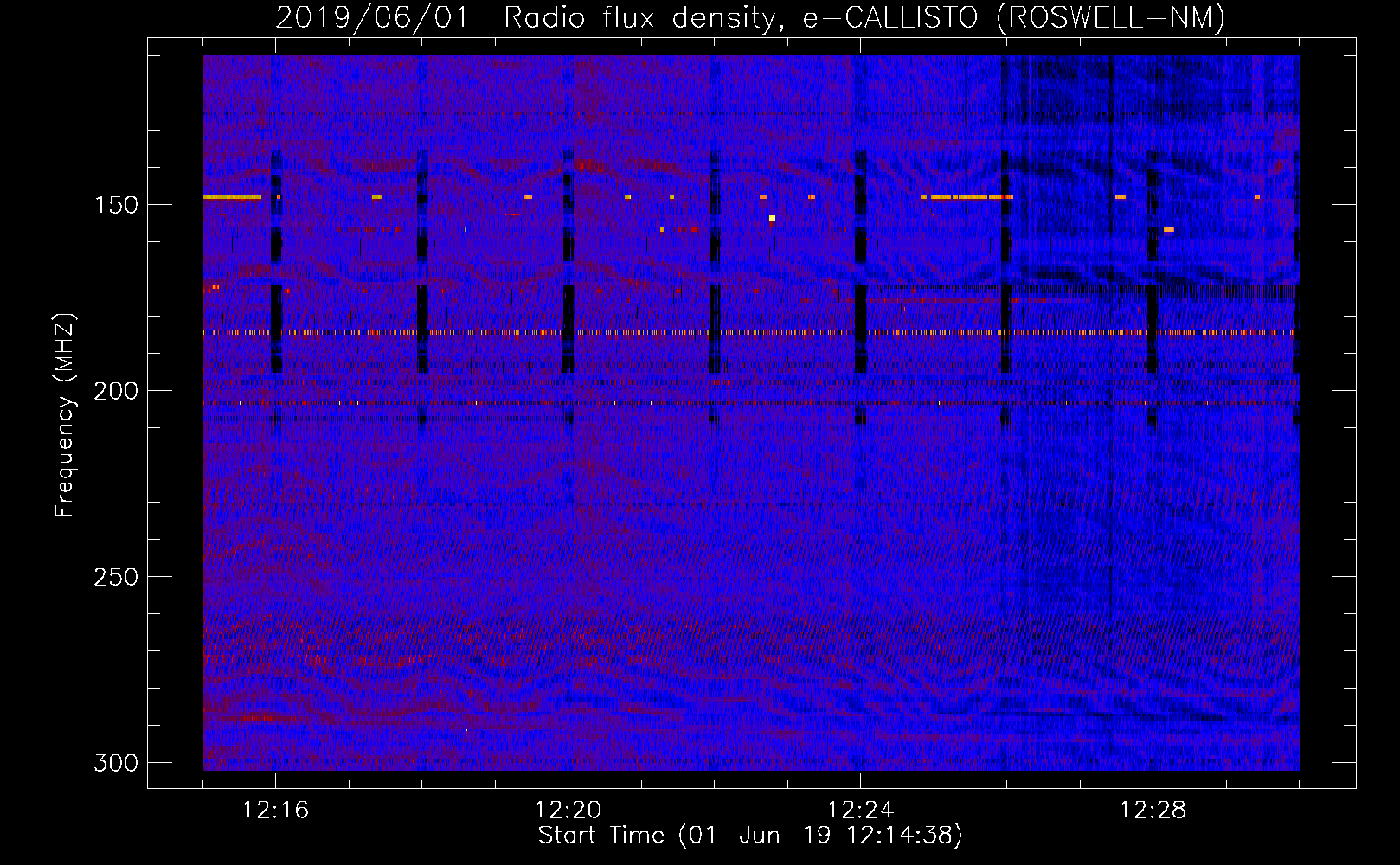Image resolution: width=1400 pixels, height=865 pixels.
Task: Select the 150 frequency tick label
Action: click(116, 205)
